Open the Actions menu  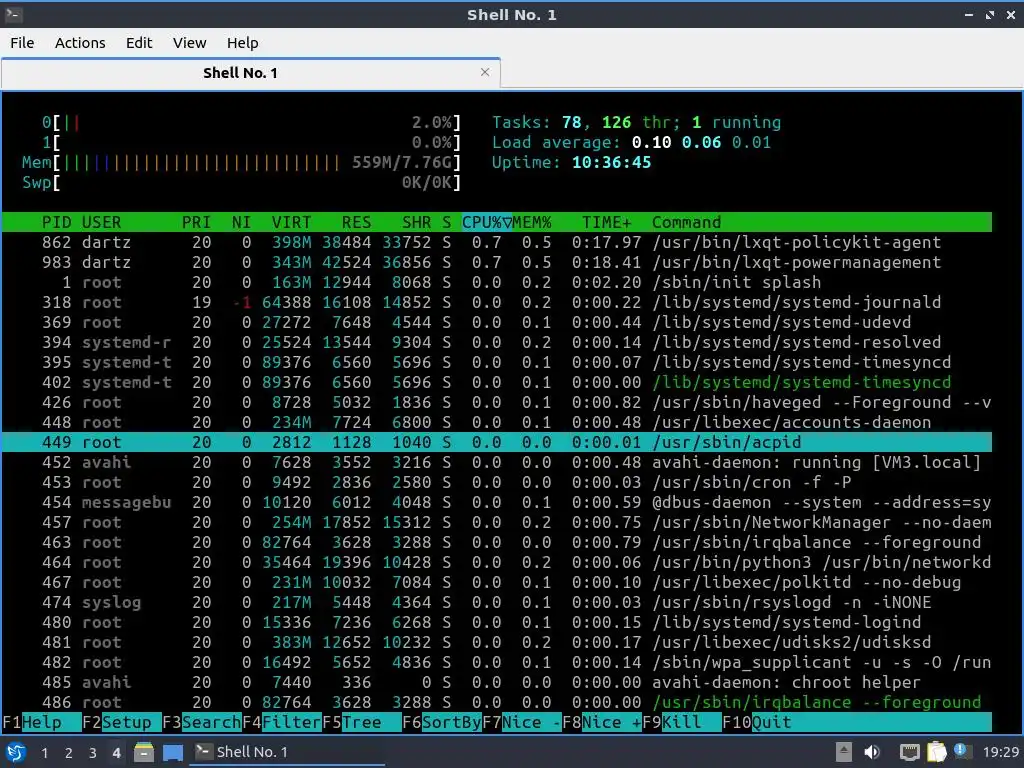[80, 42]
